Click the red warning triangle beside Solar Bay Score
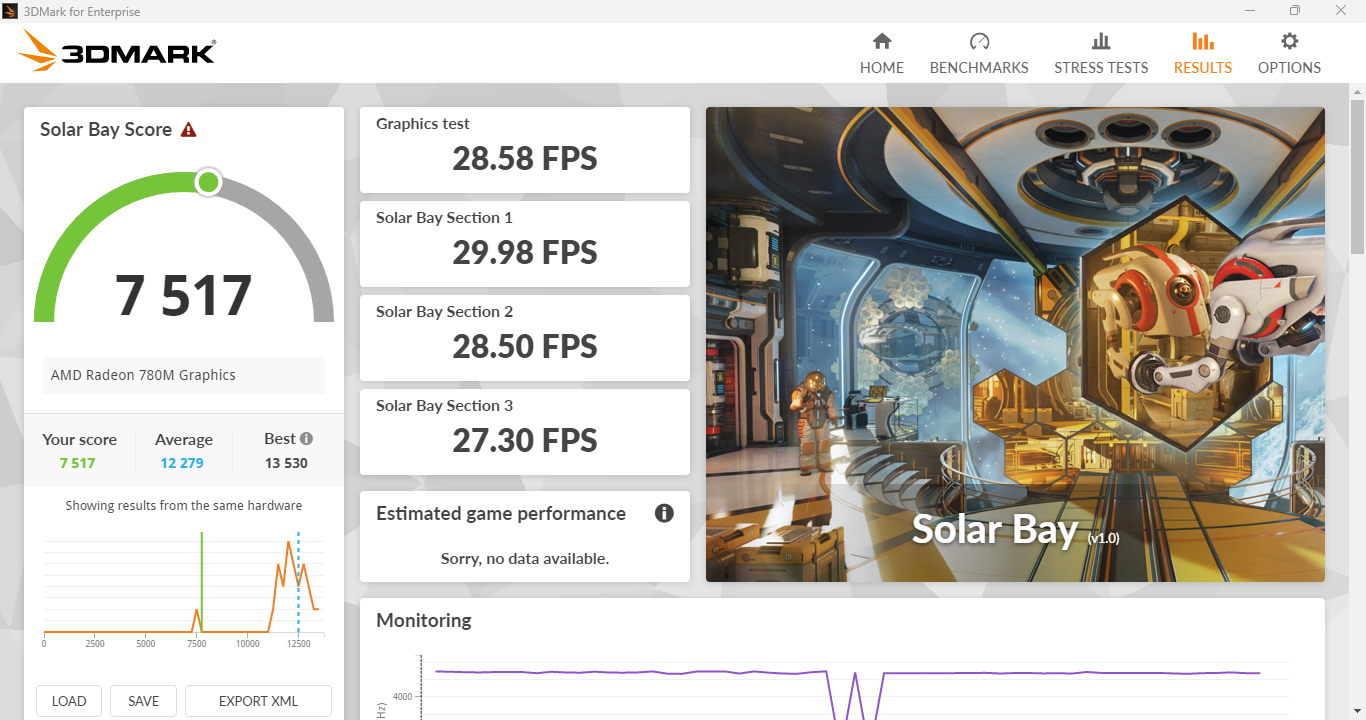 [188, 130]
